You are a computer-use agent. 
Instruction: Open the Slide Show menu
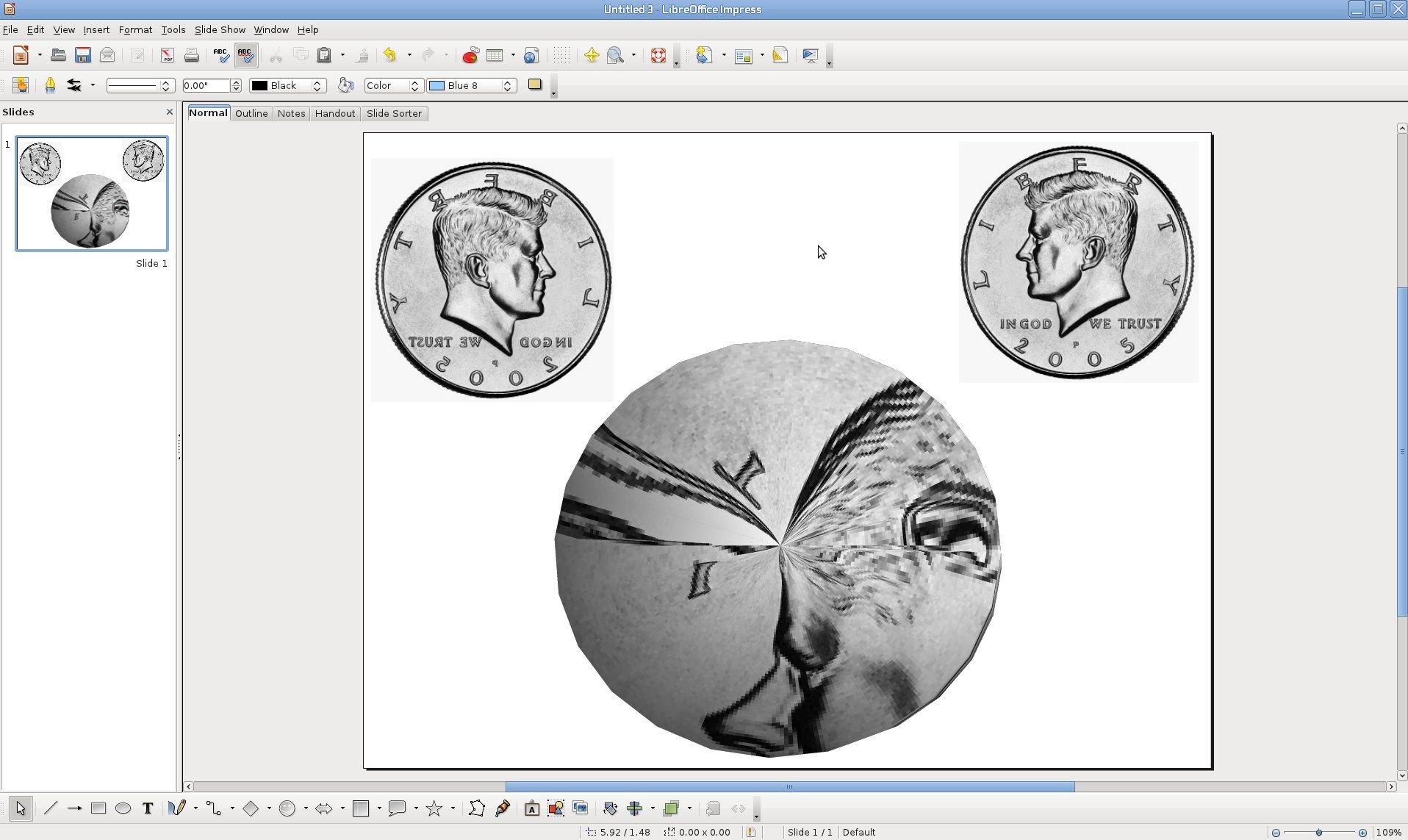coord(220,29)
